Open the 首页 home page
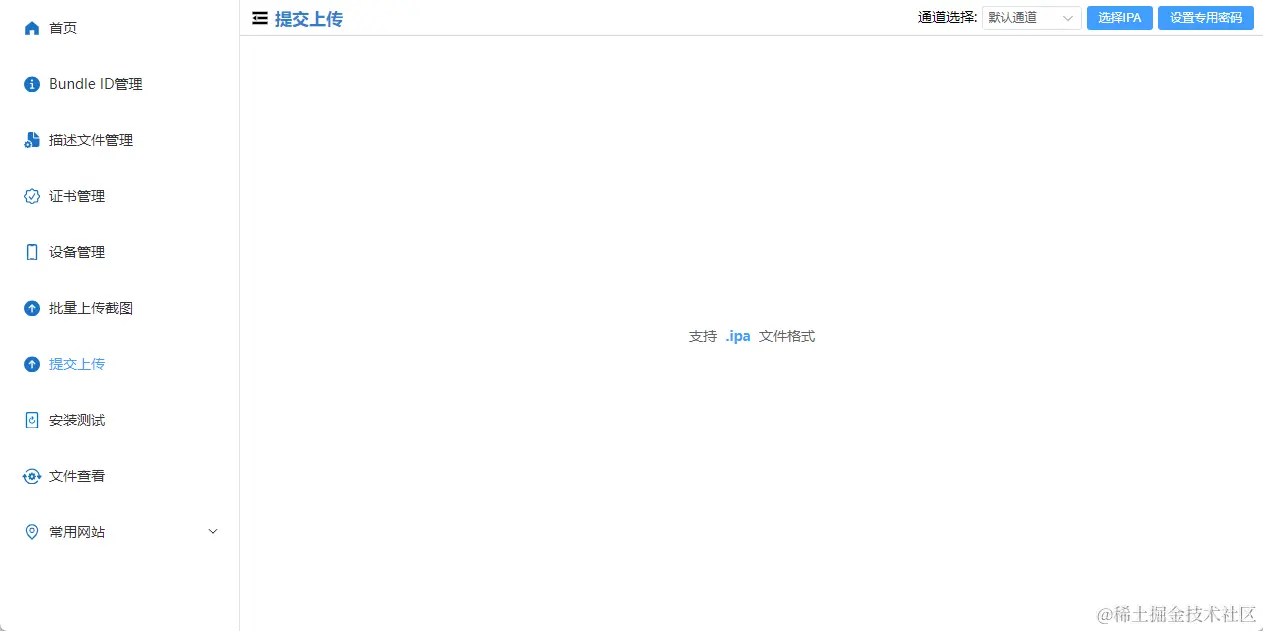Image resolution: width=1263 pixels, height=631 pixels. point(62,28)
